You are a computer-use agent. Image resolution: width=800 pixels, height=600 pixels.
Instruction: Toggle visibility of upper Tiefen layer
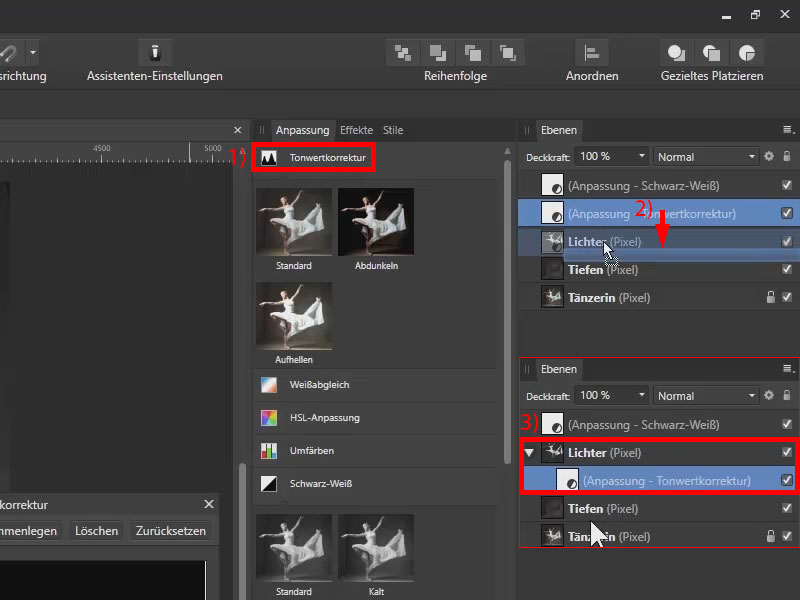click(x=787, y=269)
